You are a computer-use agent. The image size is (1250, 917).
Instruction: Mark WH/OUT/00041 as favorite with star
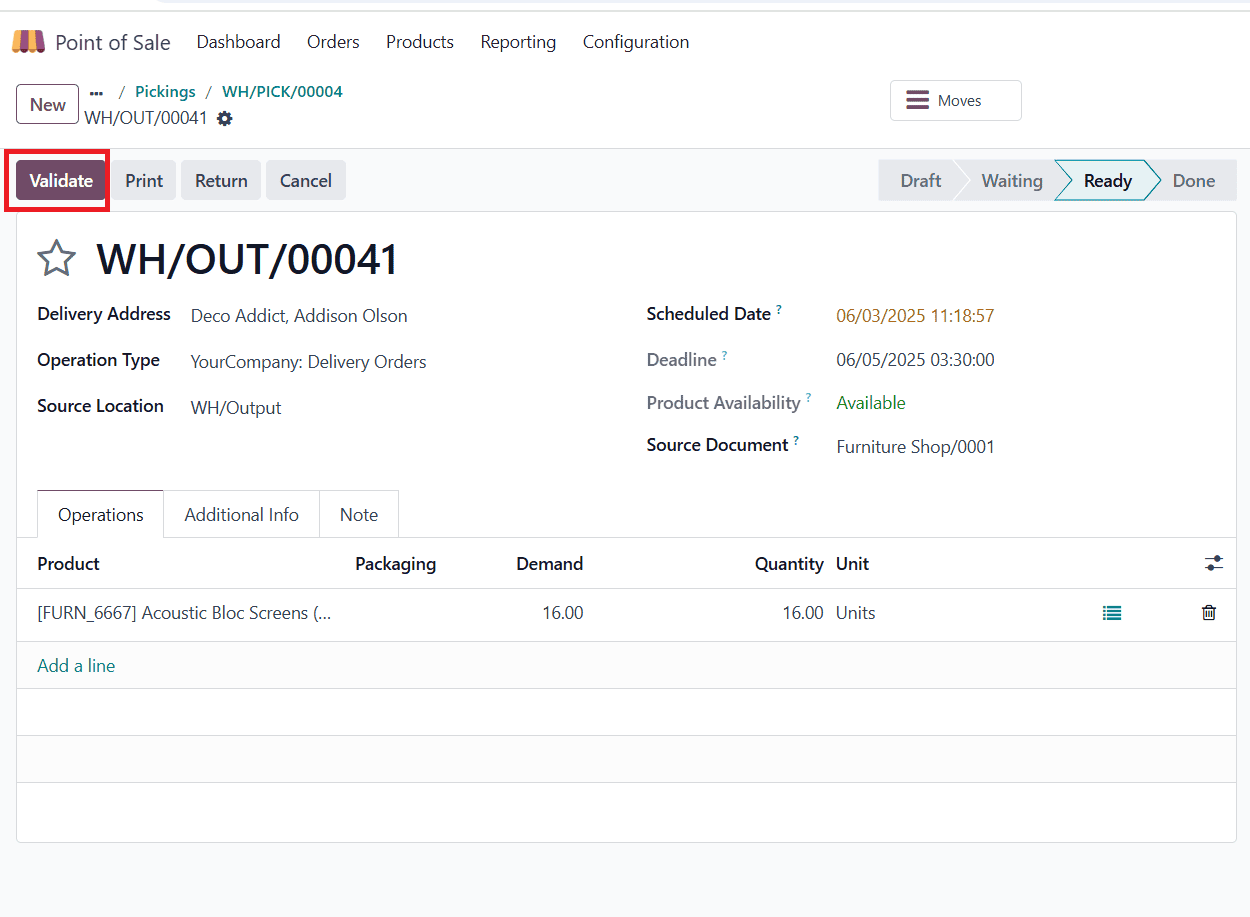click(57, 259)
